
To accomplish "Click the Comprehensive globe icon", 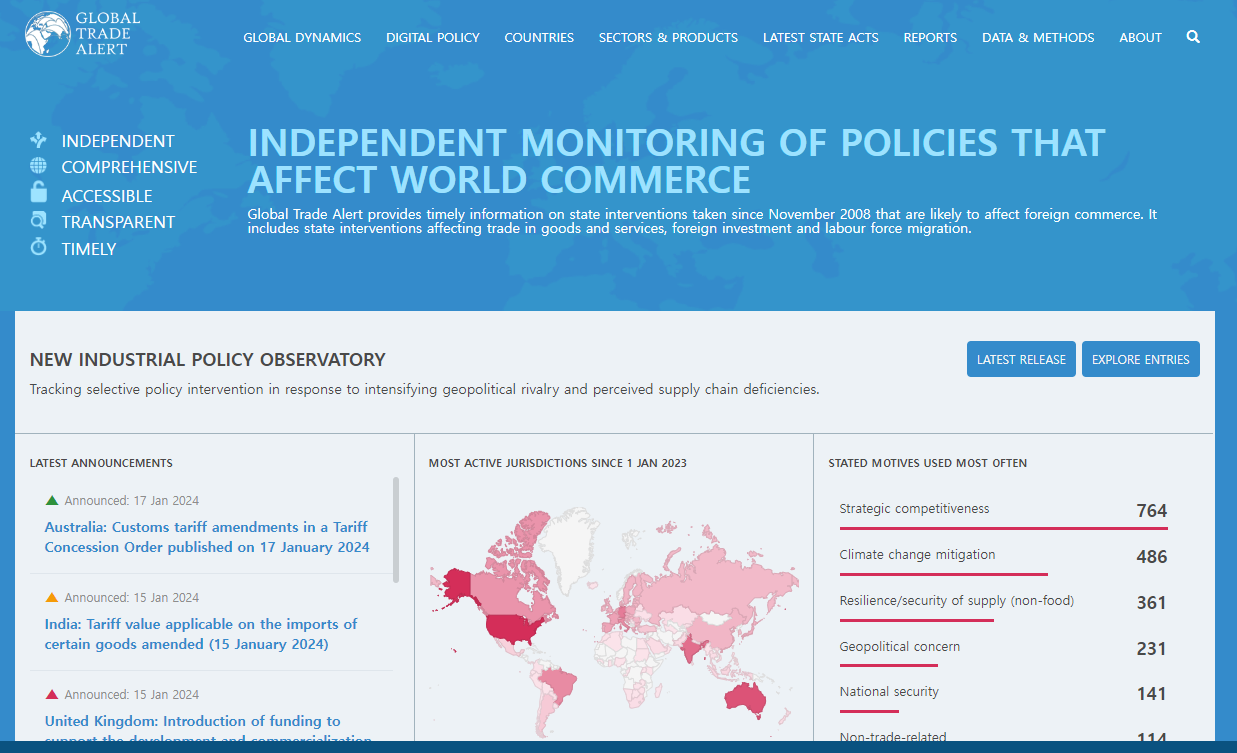I will pyautogui.click(x=39, y=166).
